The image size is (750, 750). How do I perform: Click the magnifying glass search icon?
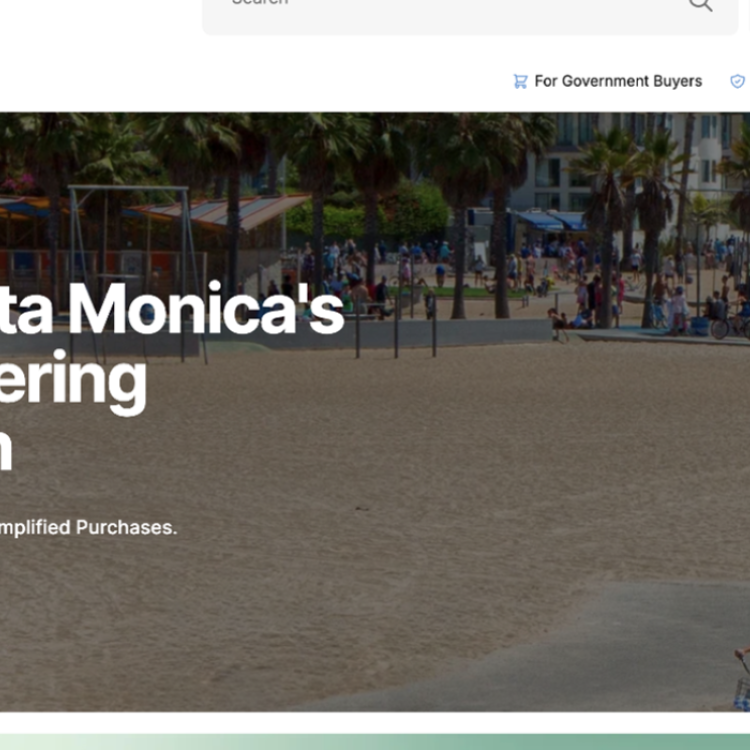pyautogui.click(x=701, y=4)
